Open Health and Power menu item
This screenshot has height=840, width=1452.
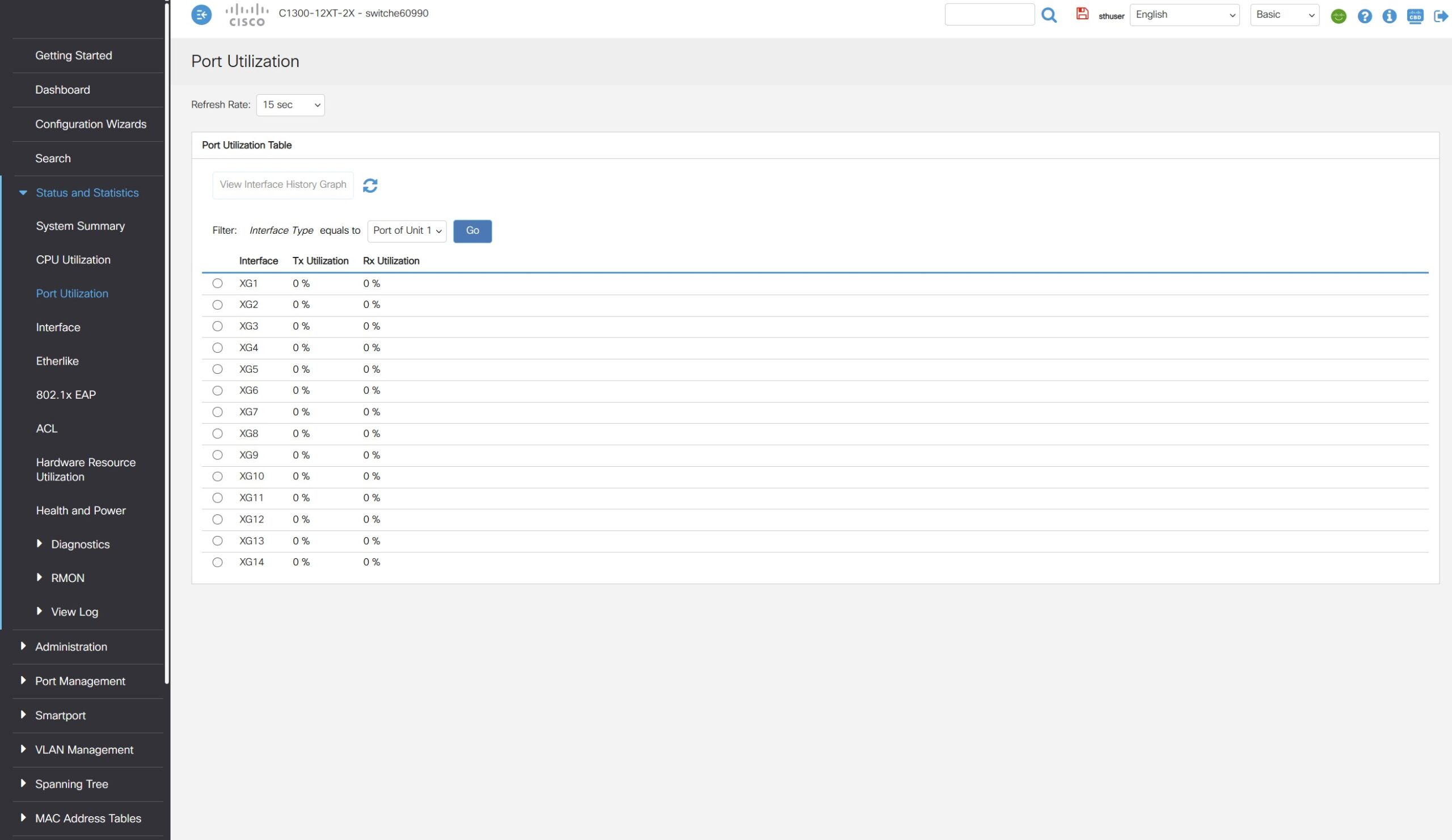coord(81,510)
